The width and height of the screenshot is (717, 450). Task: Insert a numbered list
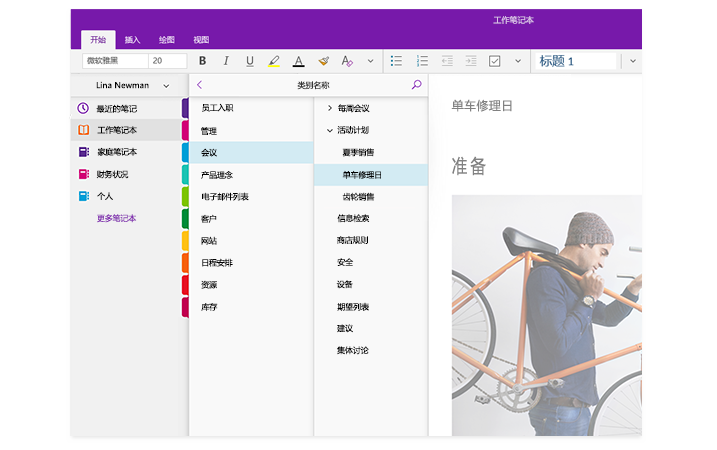pos(422,61)
